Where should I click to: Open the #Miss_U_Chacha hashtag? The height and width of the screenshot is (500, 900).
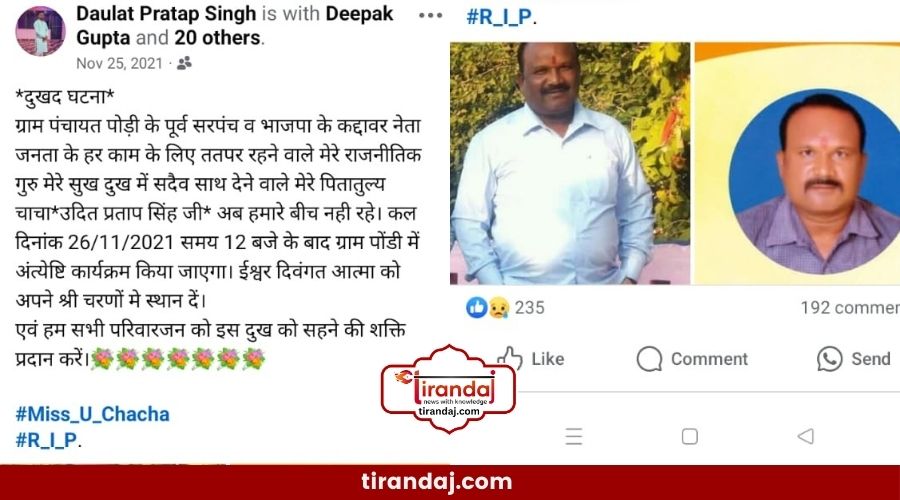[x=92, y=414]
